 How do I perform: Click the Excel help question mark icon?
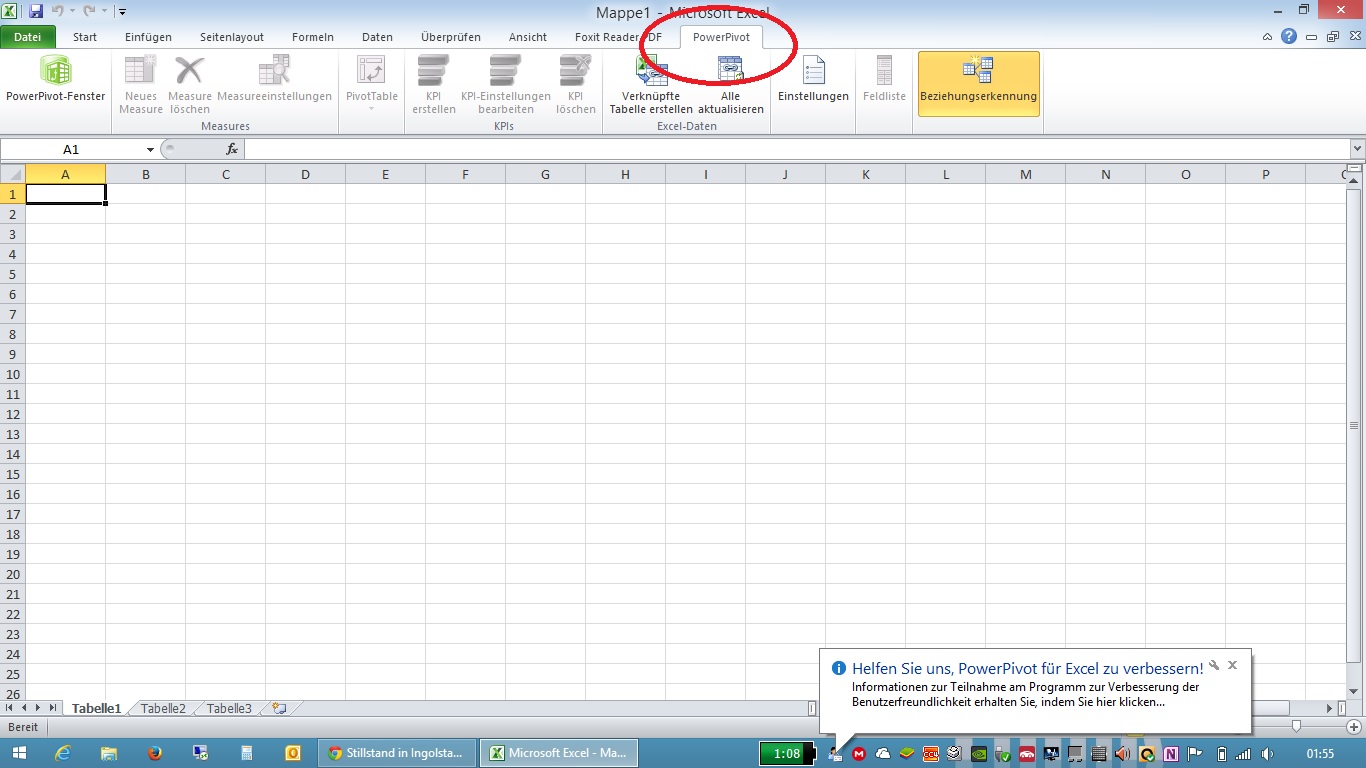(1290, 37)
